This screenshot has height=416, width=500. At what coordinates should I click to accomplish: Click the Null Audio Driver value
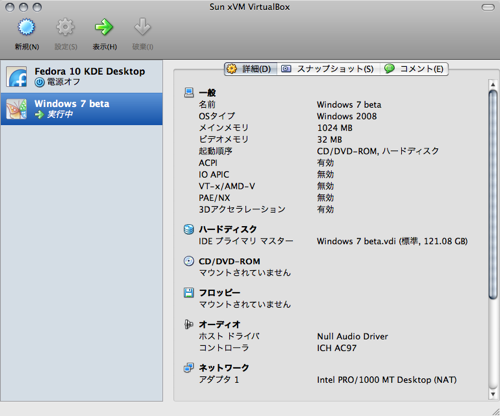tap(352, 336)
